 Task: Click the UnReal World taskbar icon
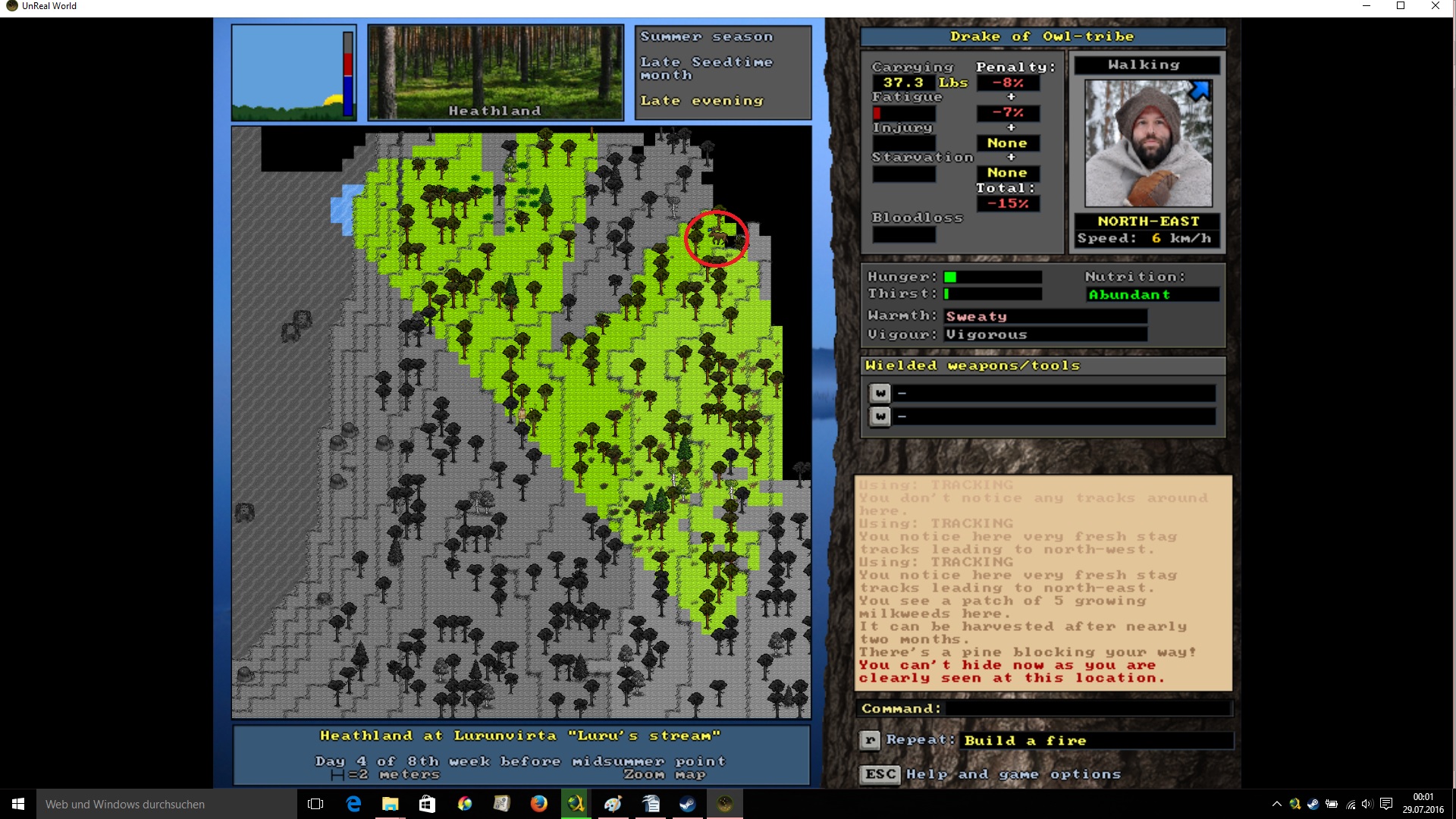coord(725,804)
